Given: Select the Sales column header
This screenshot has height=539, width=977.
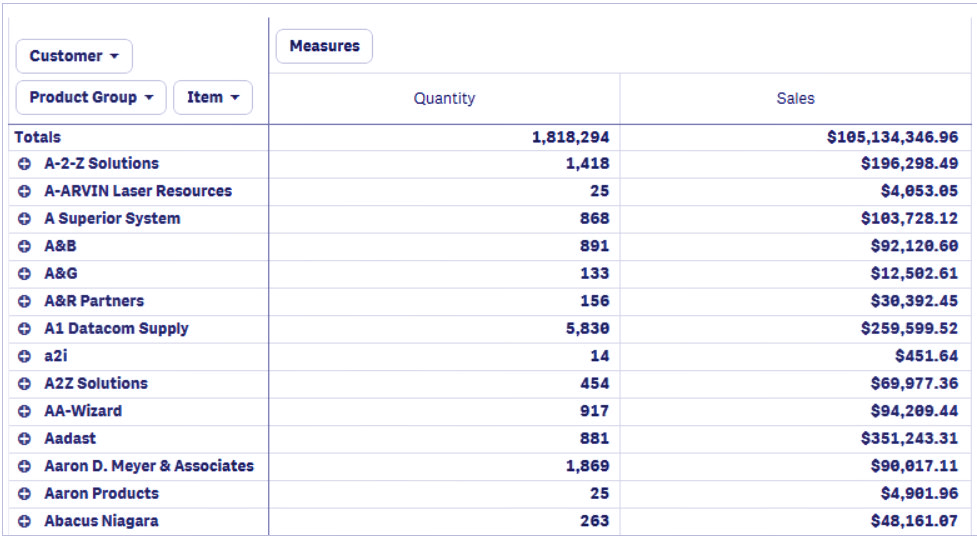Looking at the screenshot, I should click(x=796, y=98).
